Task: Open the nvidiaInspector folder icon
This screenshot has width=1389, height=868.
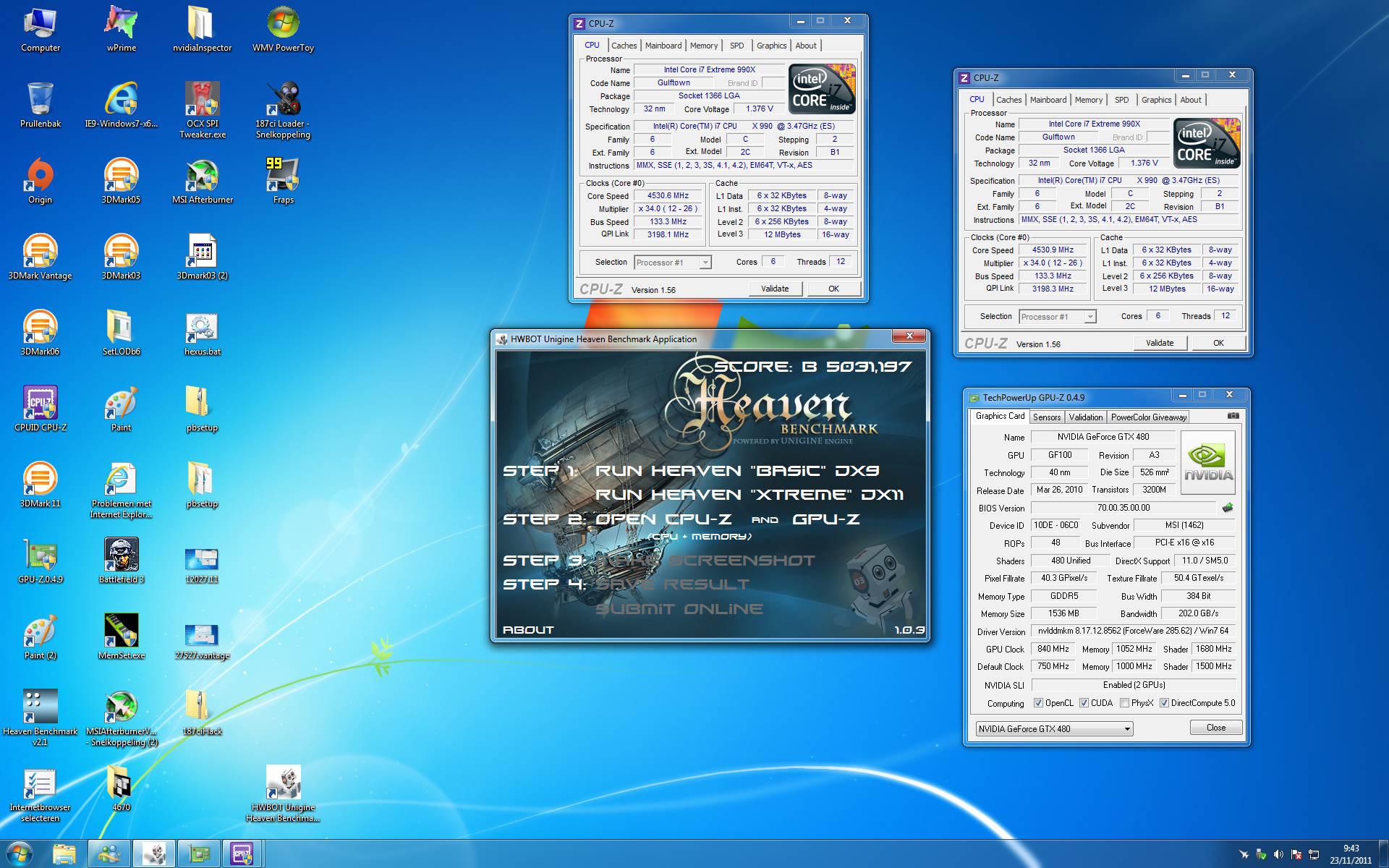Action: point(202,29)
